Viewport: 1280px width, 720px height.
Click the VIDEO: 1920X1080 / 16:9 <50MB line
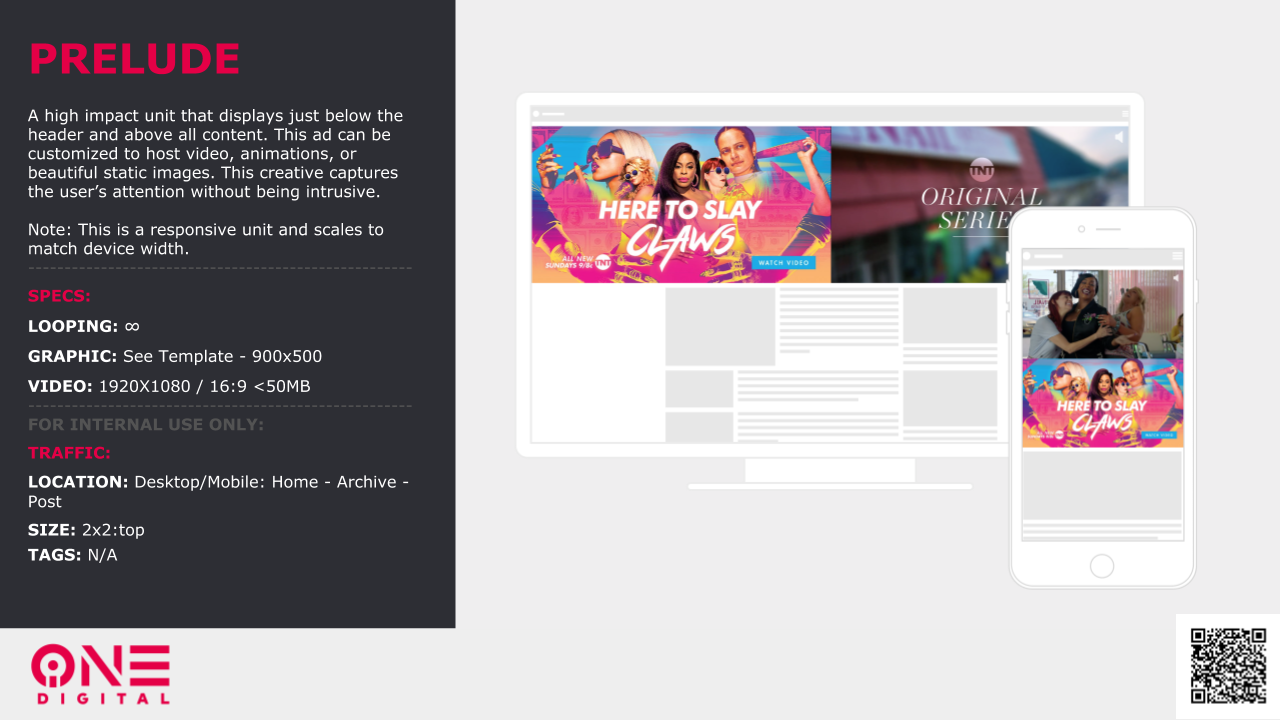tap(169, 386)
